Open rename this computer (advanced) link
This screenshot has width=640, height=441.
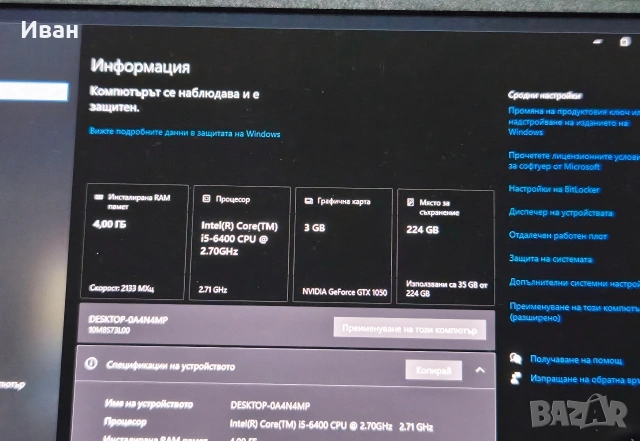(x=574, y=312)
